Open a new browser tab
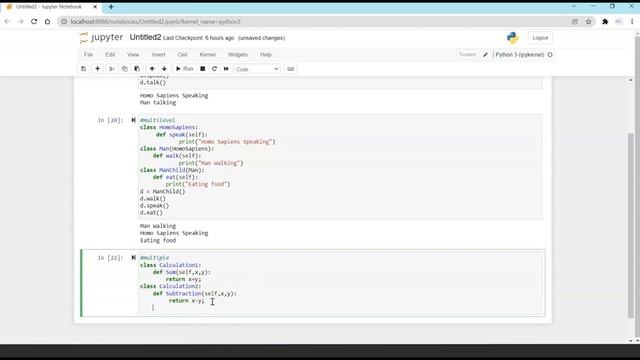Image resolution: width=640 pixels, height=360 pixels. pyautogui.click(x=111, y=7)
